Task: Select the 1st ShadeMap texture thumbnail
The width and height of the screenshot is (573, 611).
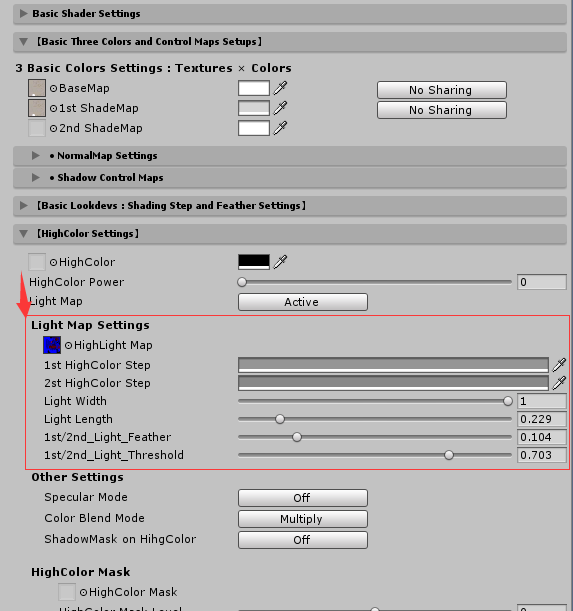Action: click(x=37, y=108)
